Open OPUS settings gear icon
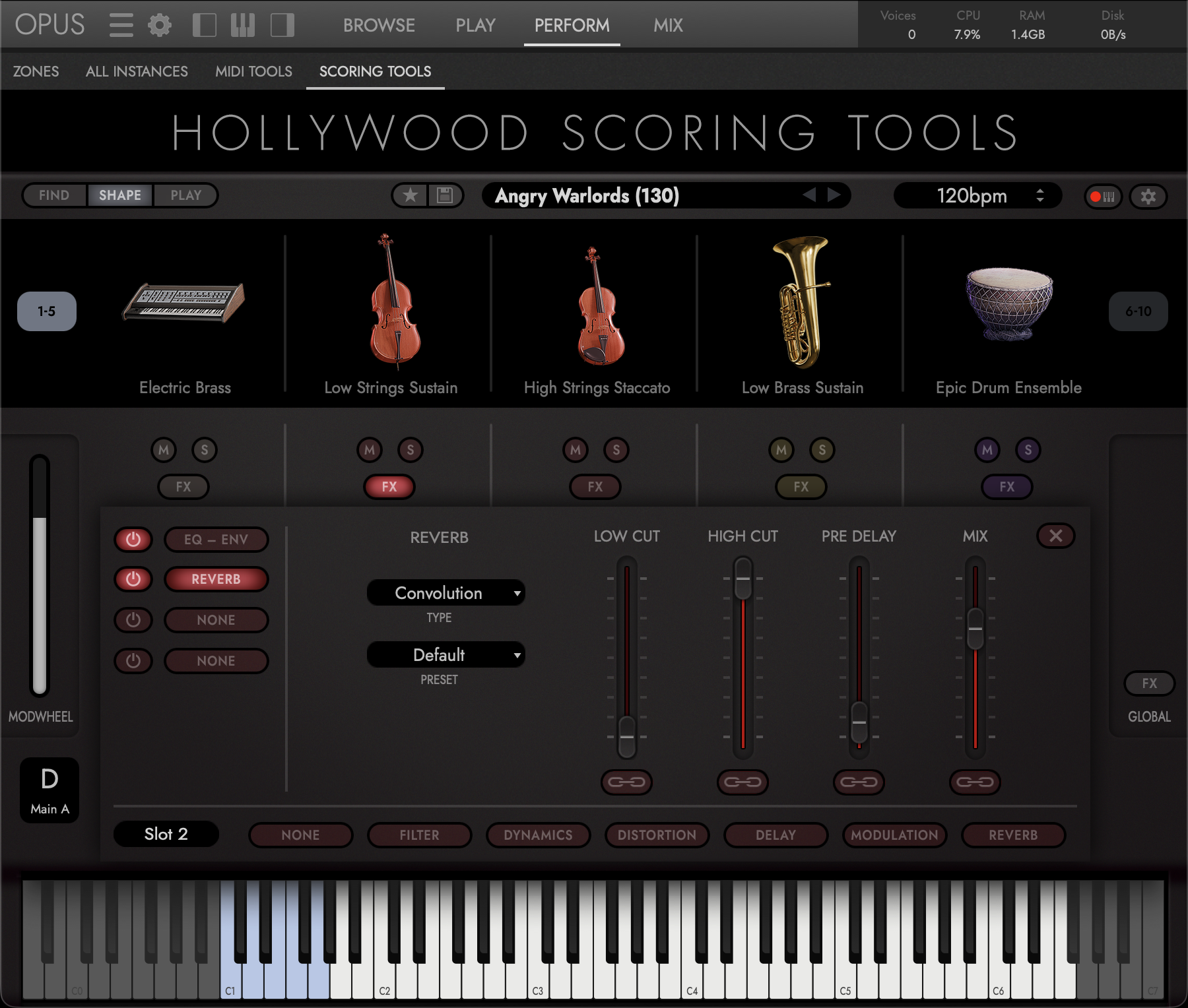 coord(160,25)
